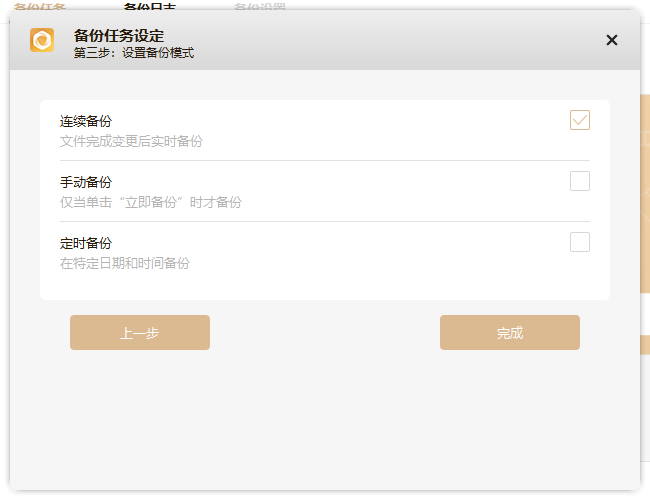Select the 定时备份 option label

coord(86,243)
